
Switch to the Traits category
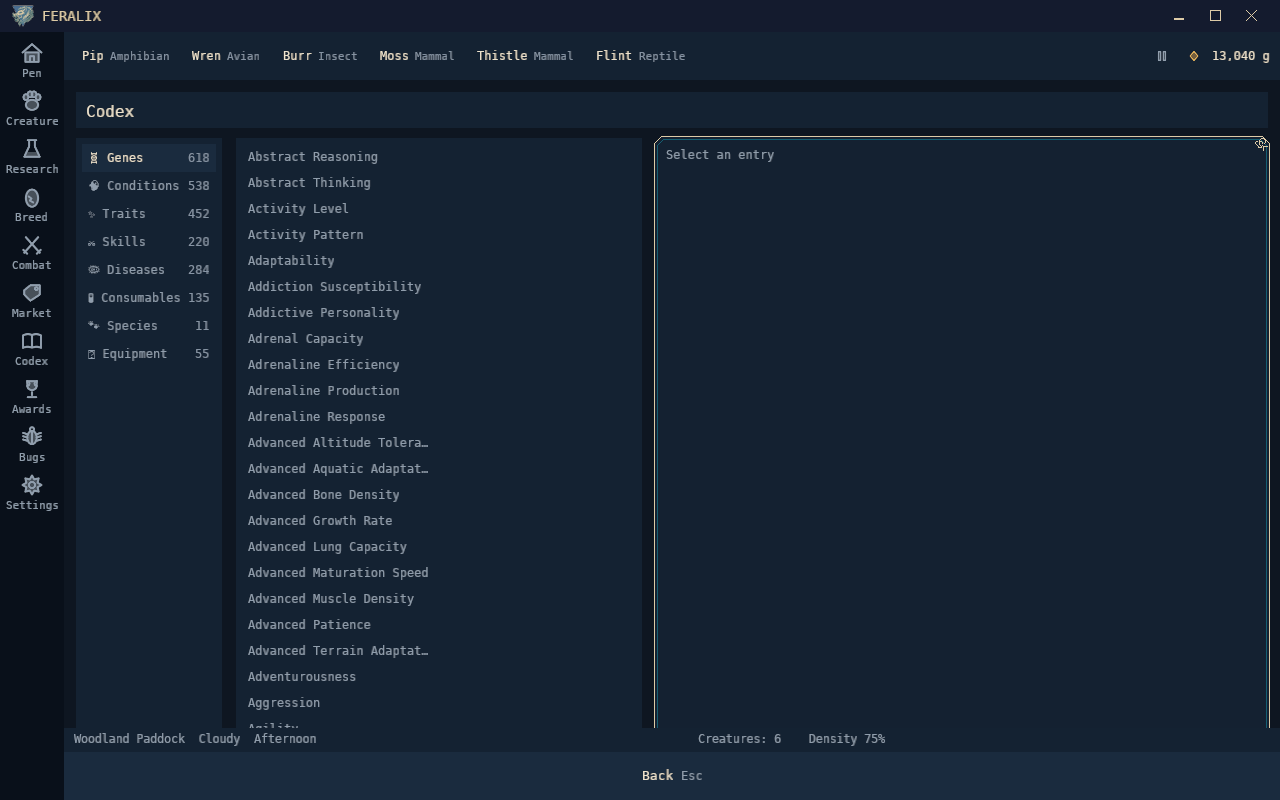coord(149,214)
